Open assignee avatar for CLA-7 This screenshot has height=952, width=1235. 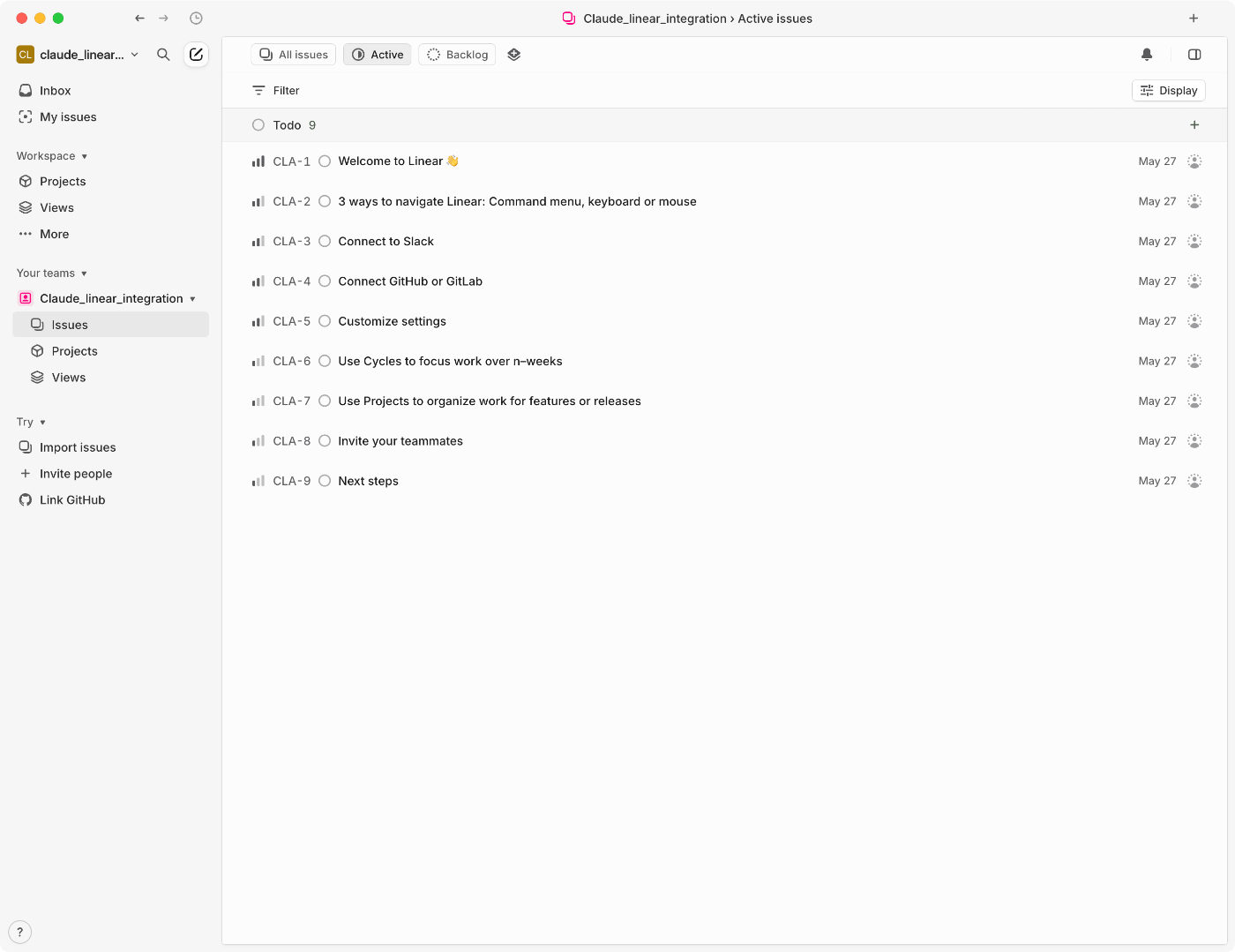(1194, 401)
